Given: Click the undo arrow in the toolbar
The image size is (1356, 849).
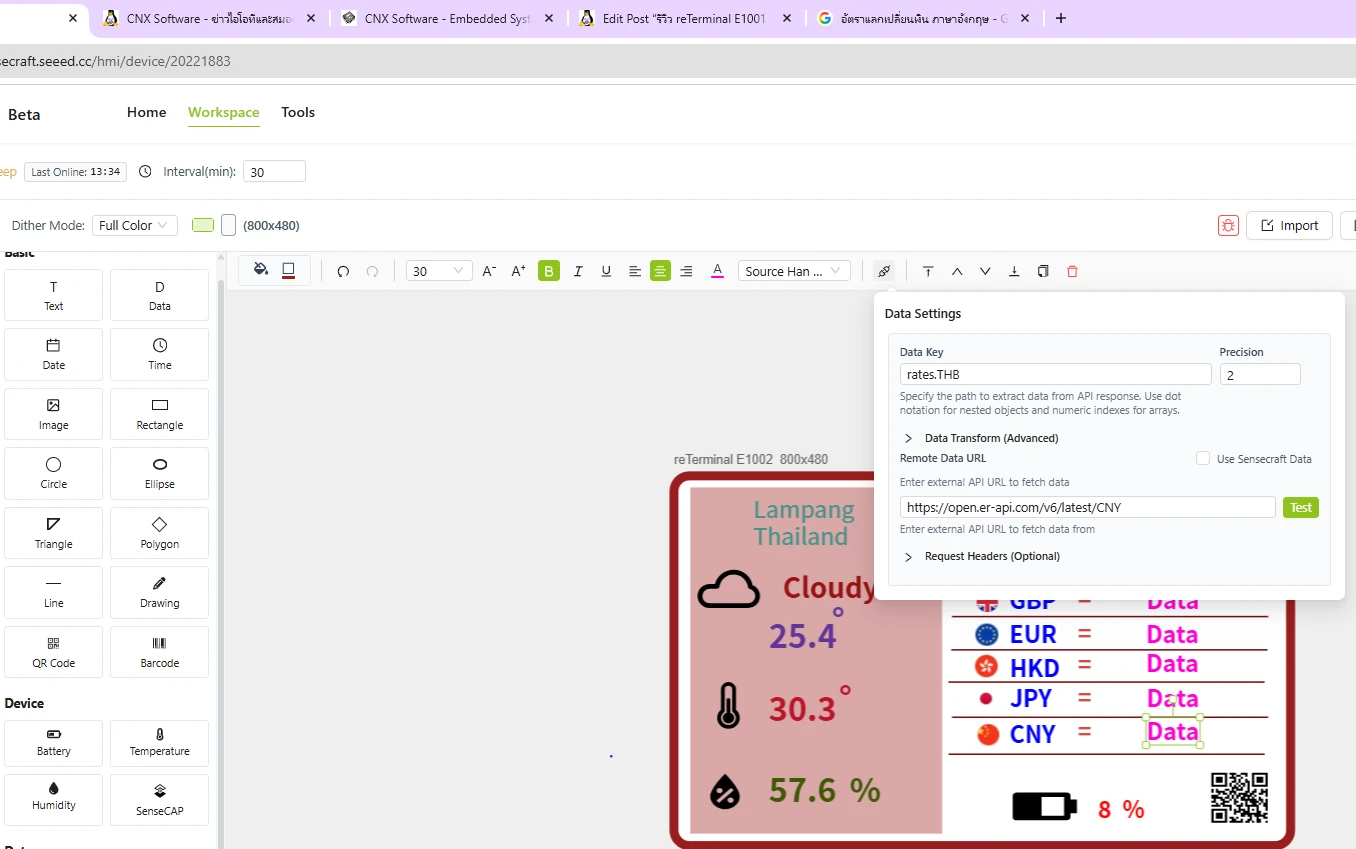Looking at the screenshot, I should (343, 271).
